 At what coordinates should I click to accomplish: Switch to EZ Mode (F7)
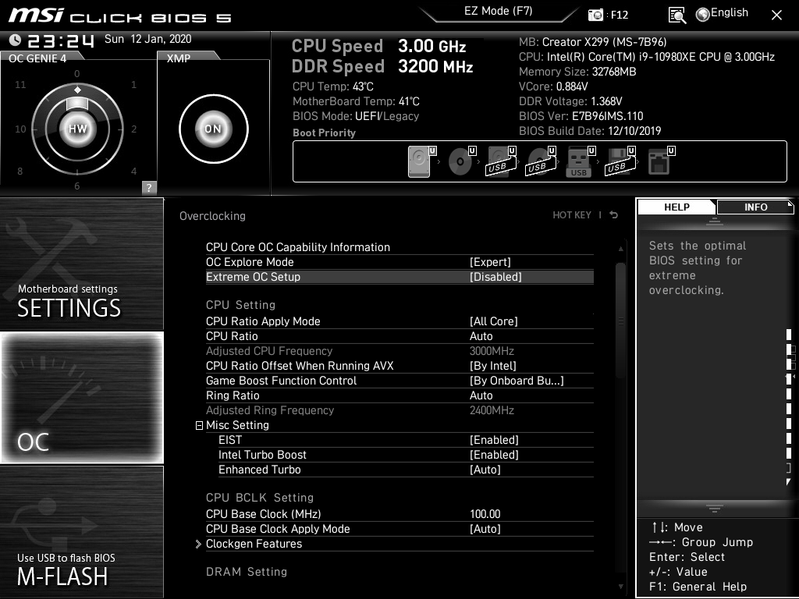[x=498, y=11]
